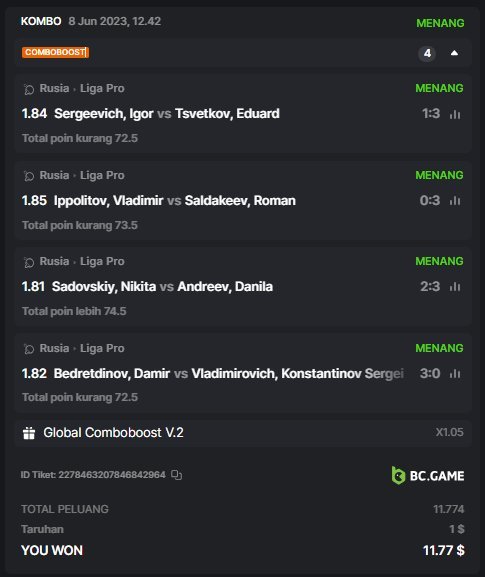This screenshot has width=485, height=577.
Task: Click table tennis icon beside first Rusia Liga Pro
Action: 29,89
